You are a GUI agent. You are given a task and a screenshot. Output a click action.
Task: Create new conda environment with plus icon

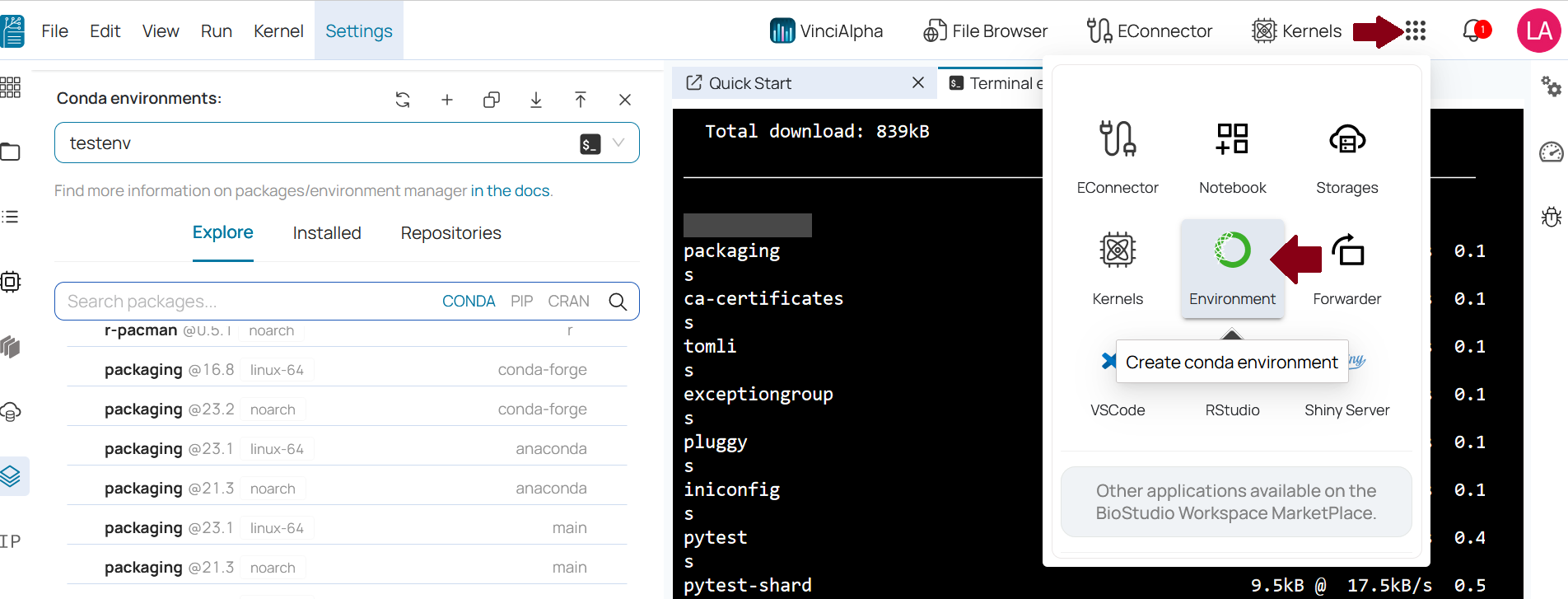(x=447, y=100)
